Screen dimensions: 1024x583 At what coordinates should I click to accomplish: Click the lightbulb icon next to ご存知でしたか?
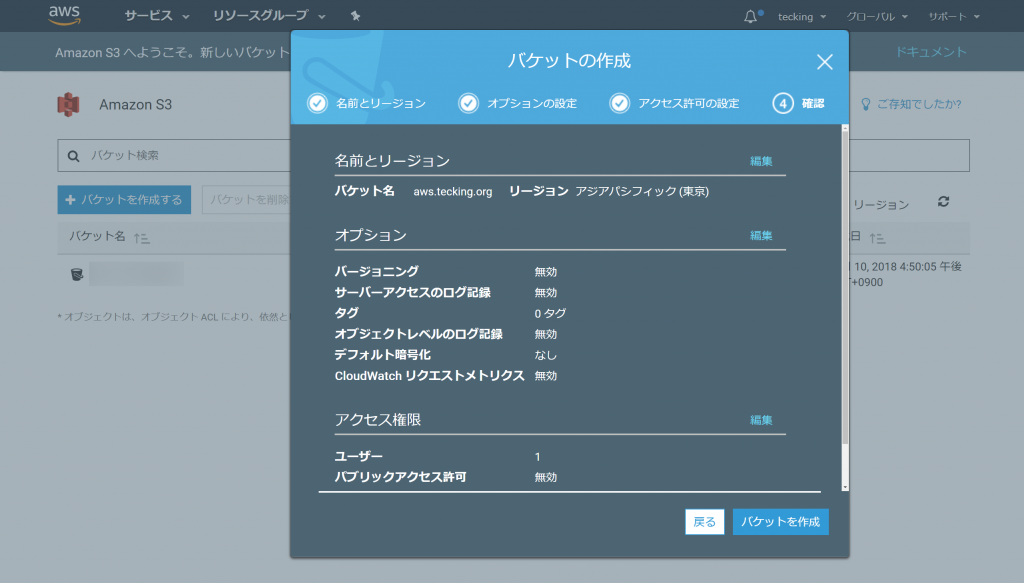click(x=866, y=104)
